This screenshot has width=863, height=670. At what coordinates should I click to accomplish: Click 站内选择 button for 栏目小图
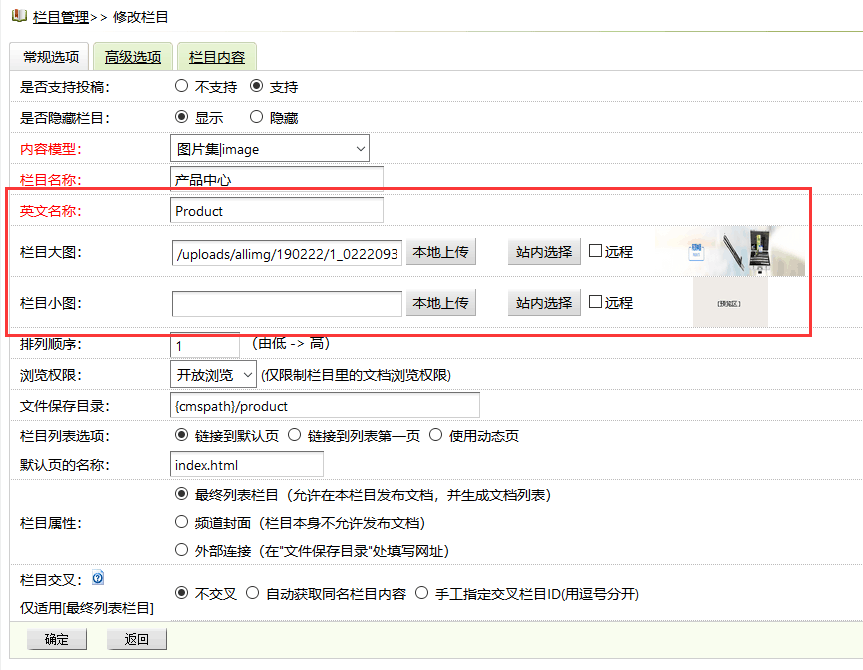pyautogui.click(x=543, y=303)
